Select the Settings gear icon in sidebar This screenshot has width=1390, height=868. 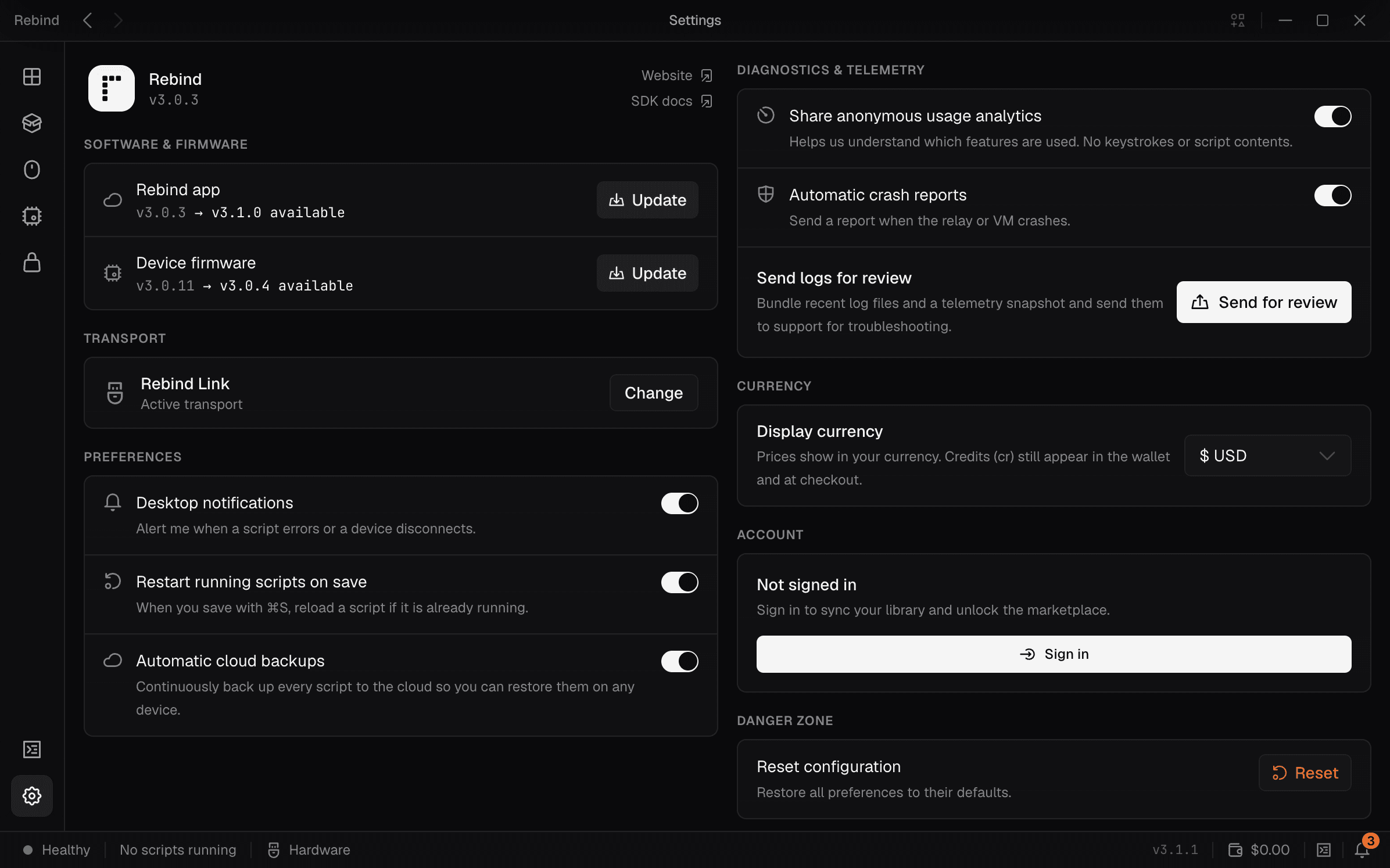pos(32,796)
